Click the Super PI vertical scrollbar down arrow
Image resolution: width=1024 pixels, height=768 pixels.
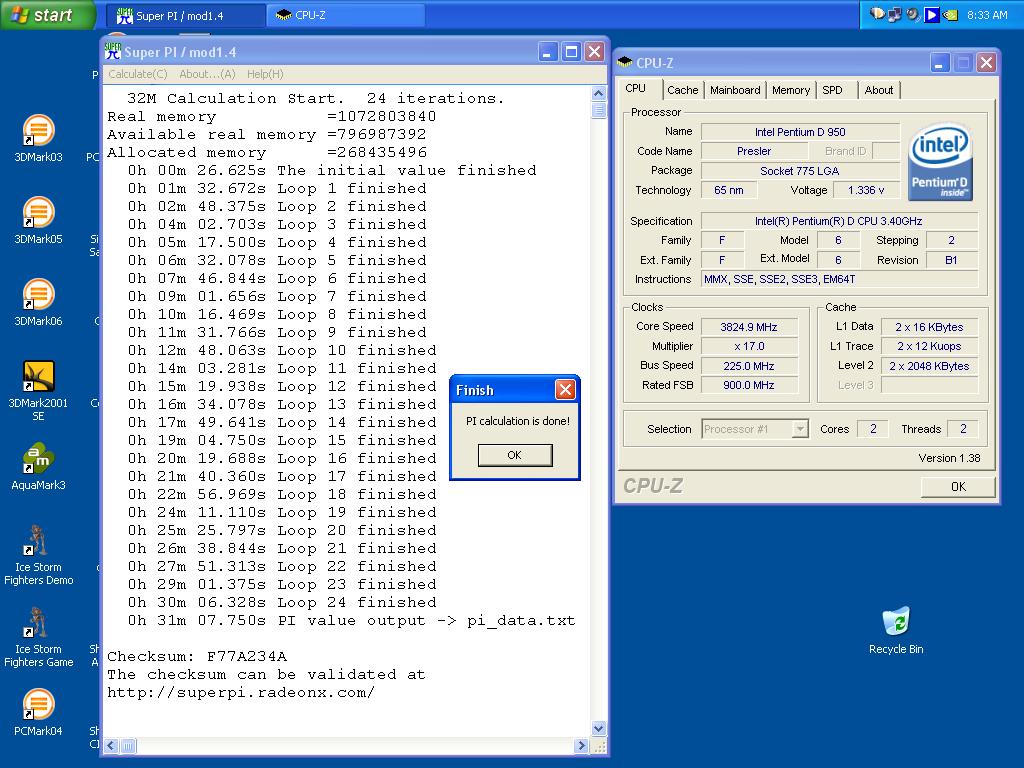click(598, 728)
